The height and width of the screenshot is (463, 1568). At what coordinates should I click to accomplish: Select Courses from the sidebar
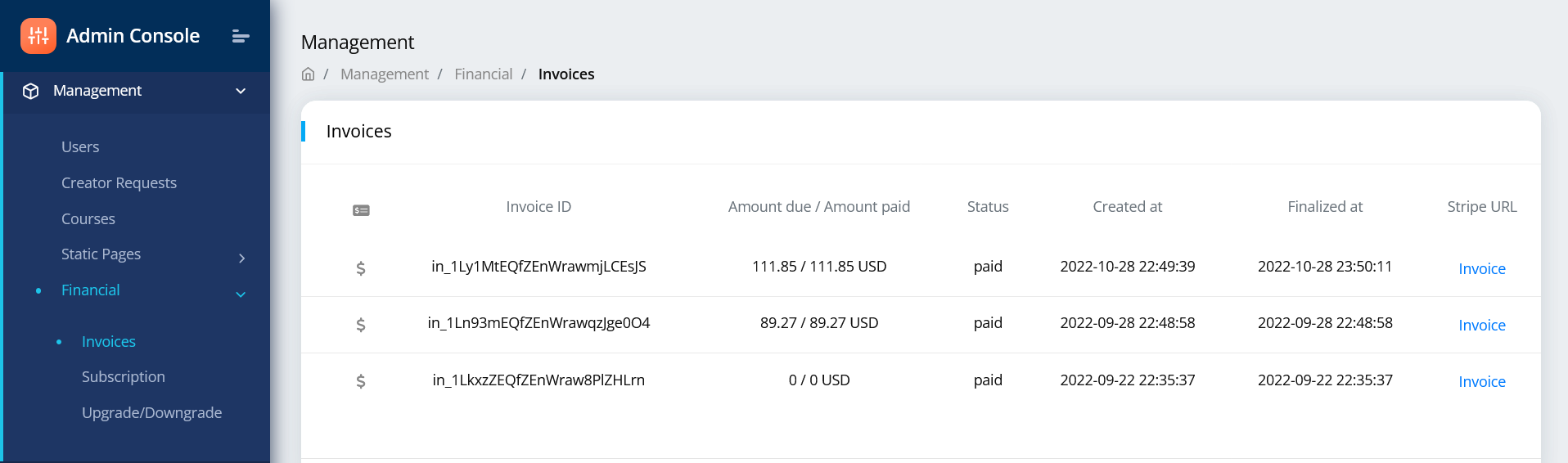pos(88,219)
